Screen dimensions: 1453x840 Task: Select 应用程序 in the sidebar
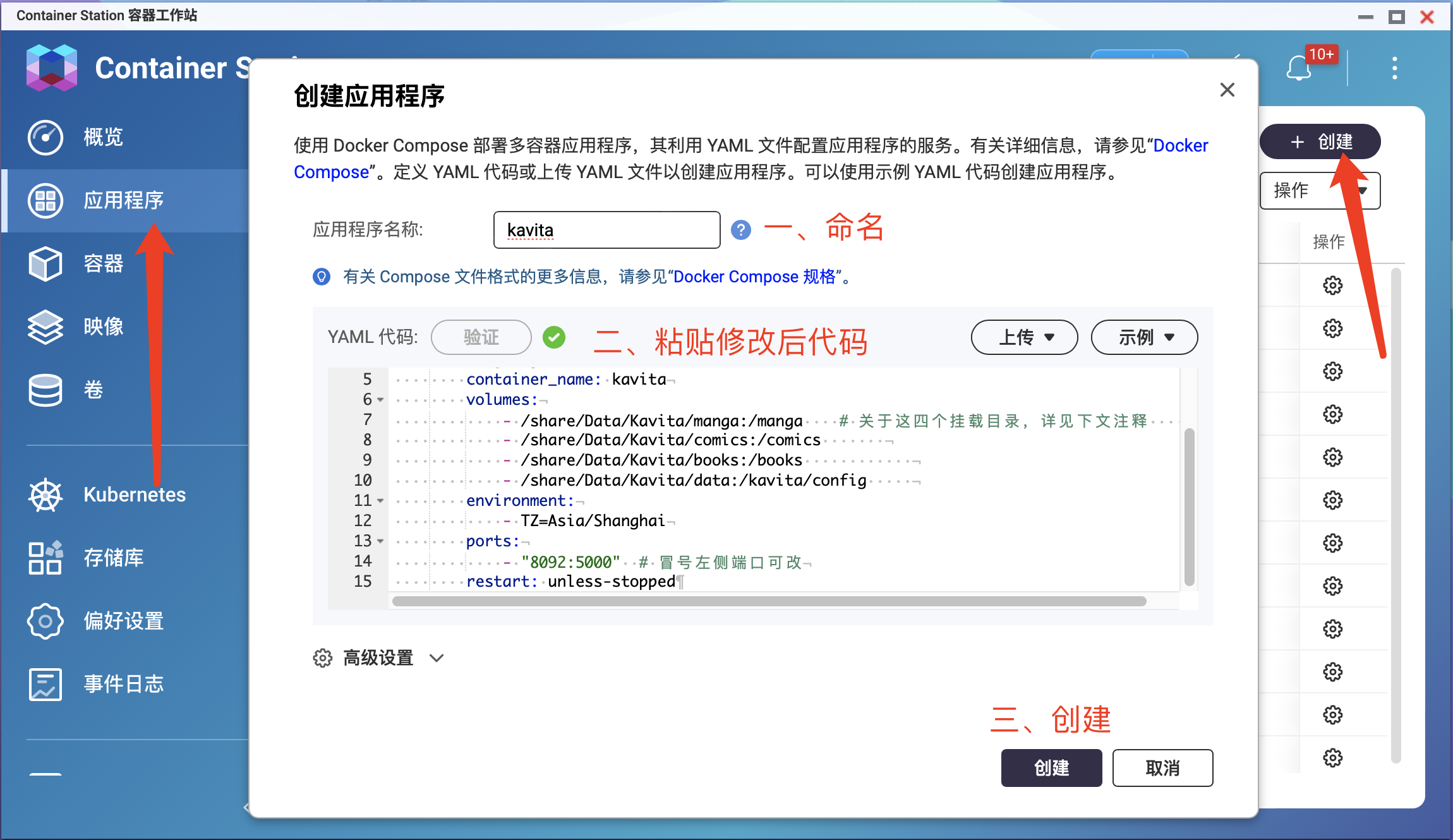point(124,200)
